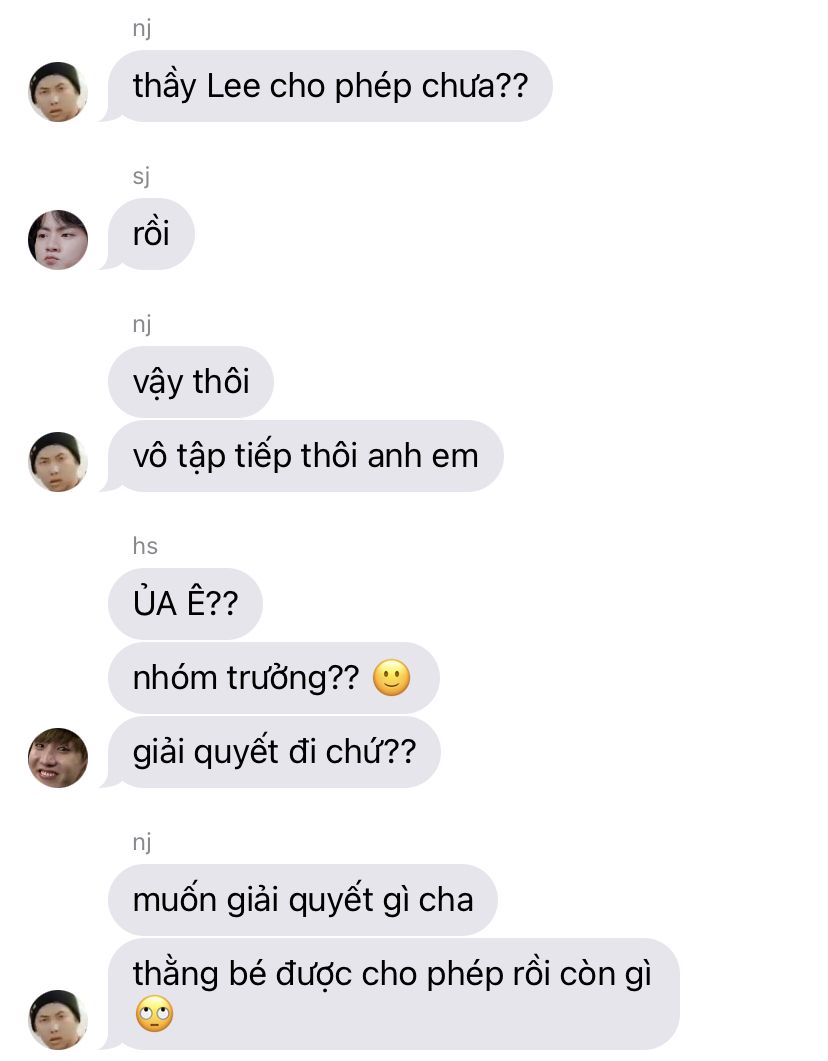The height and width of the screenshot is (1061, 828).
Task: Tap nj's avatar beside the last message
Action: 58,1020
